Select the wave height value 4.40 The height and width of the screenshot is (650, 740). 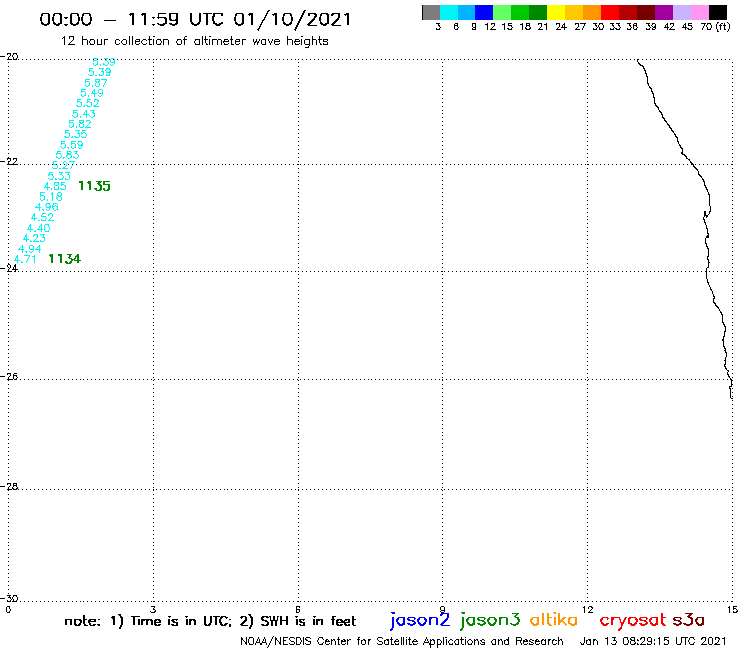[x=39, y=228]
